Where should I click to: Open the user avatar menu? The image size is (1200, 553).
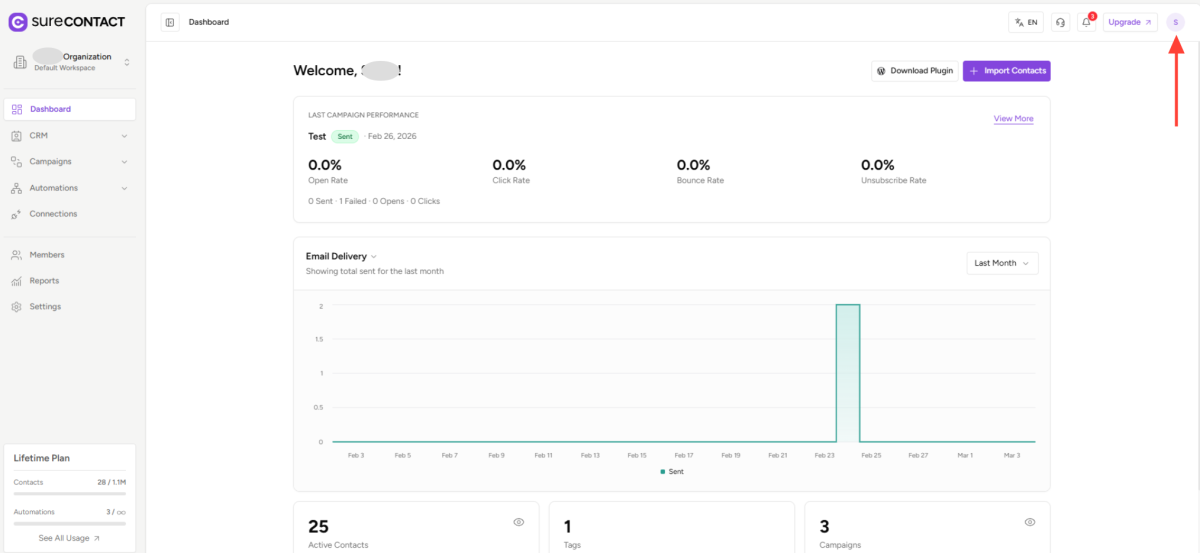pos(1175,22)
